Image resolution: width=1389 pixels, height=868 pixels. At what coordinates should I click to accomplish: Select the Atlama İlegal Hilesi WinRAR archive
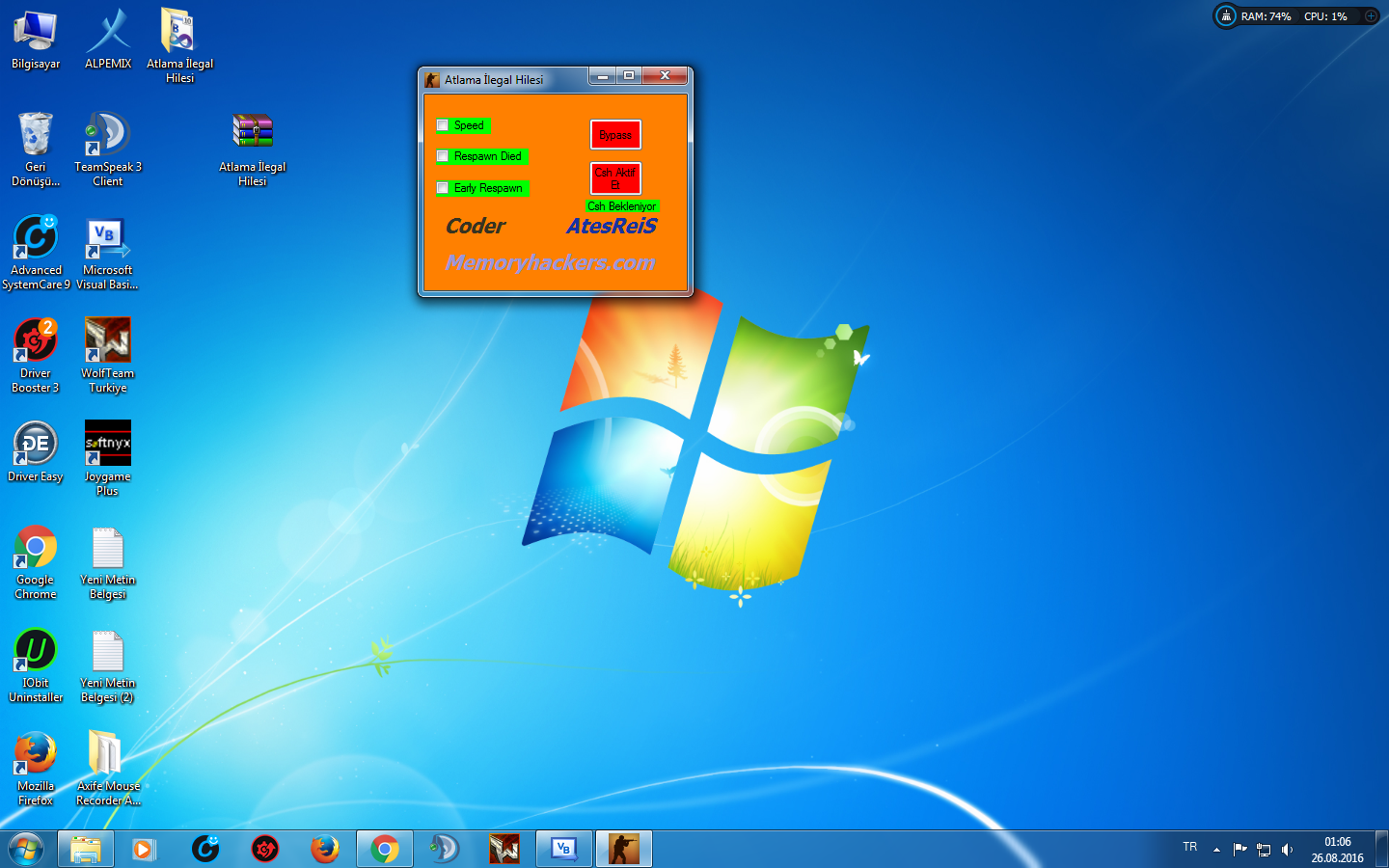tap(253, 149)
